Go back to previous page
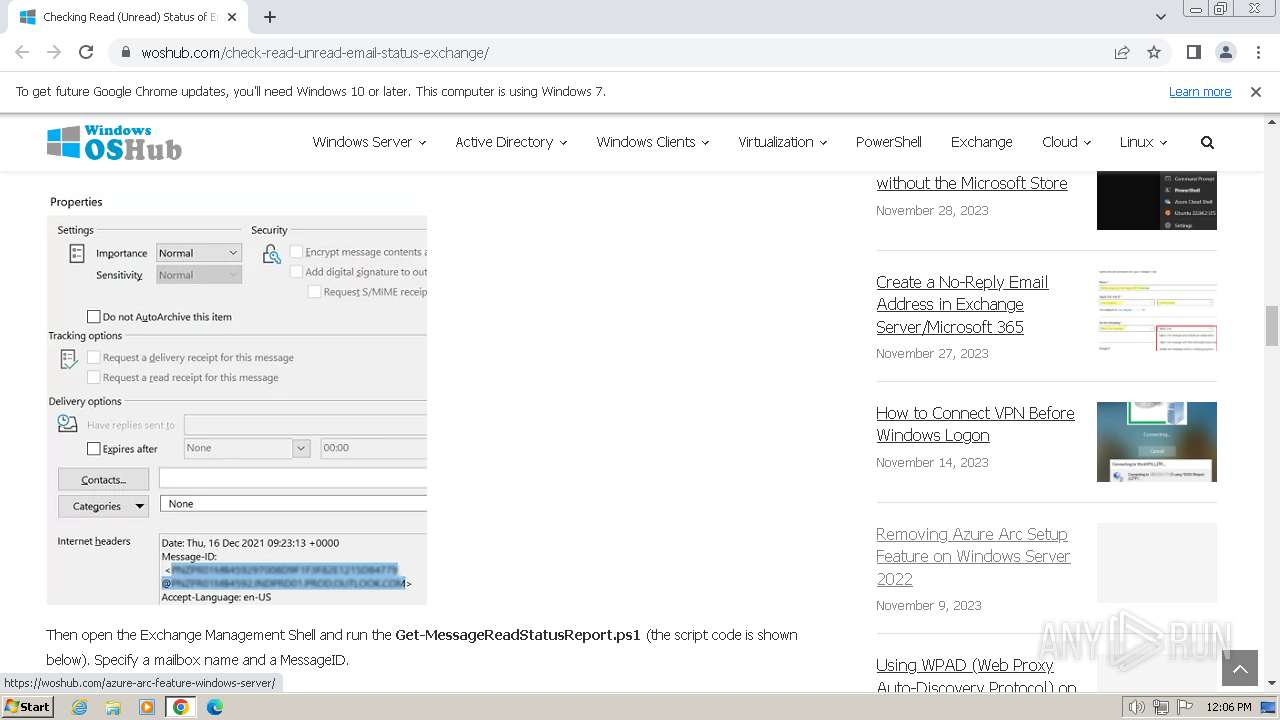This screenshot has height=720, width=1280. (22, 52)
